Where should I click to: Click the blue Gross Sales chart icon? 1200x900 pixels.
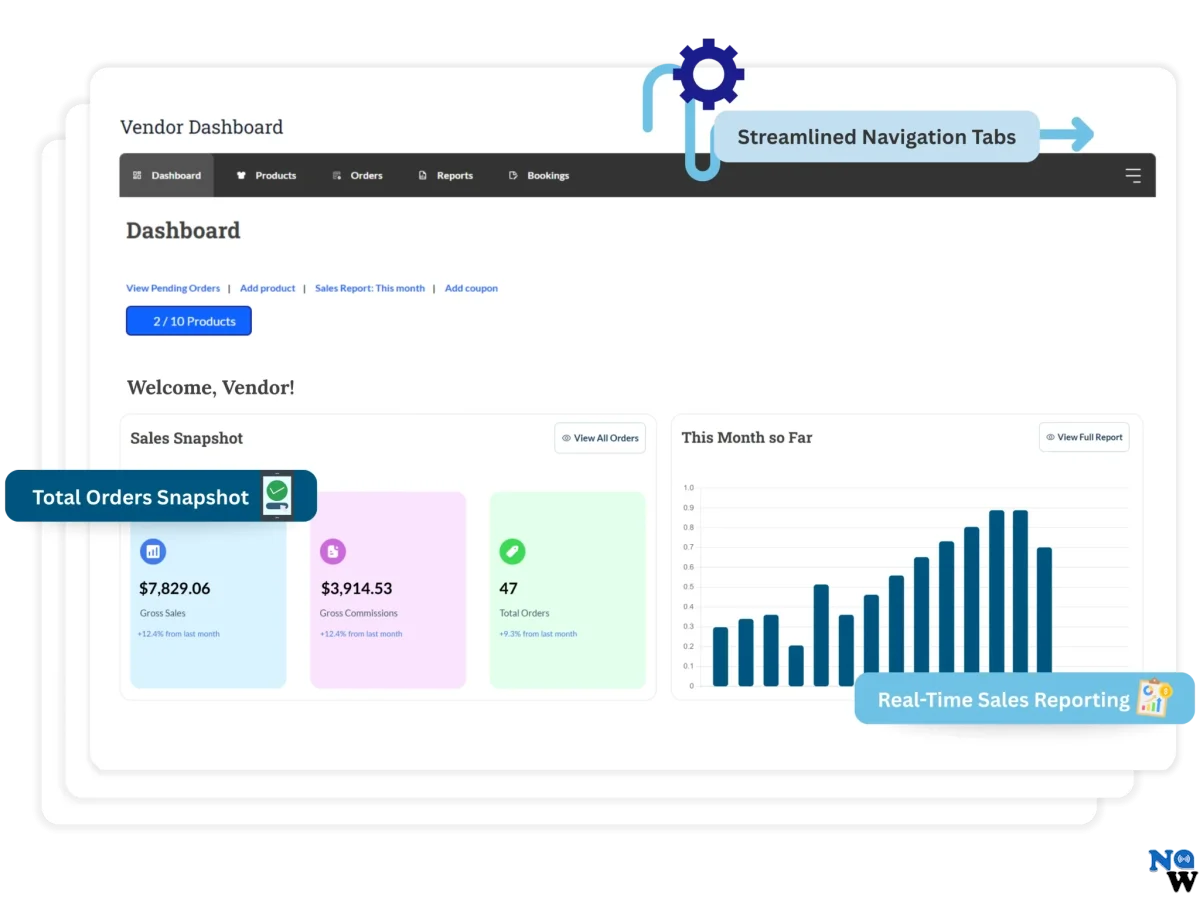153,551
